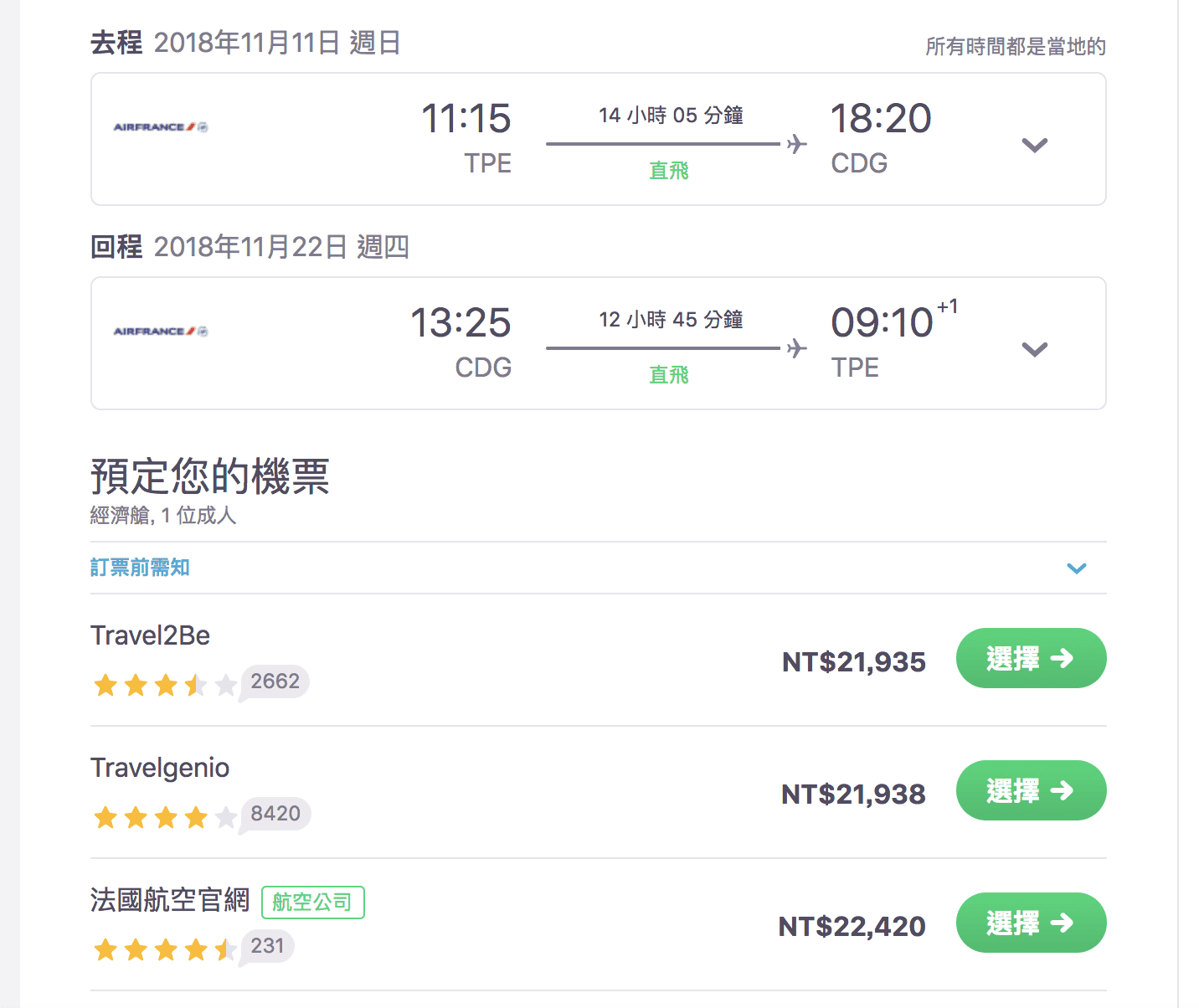The height and width of the screenshot is (1008, 1199).
Task: Select Travelgenio offer at NT$21,938
Action: (1032, 790)
